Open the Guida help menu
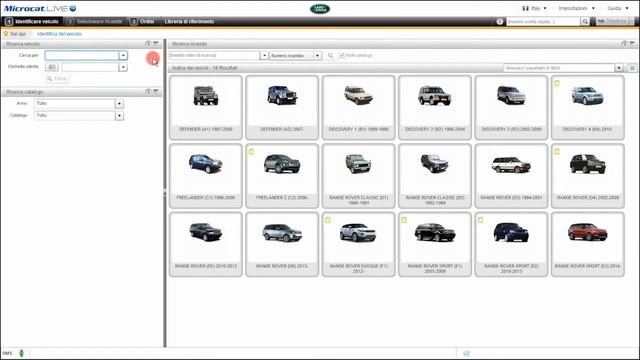 618,8
